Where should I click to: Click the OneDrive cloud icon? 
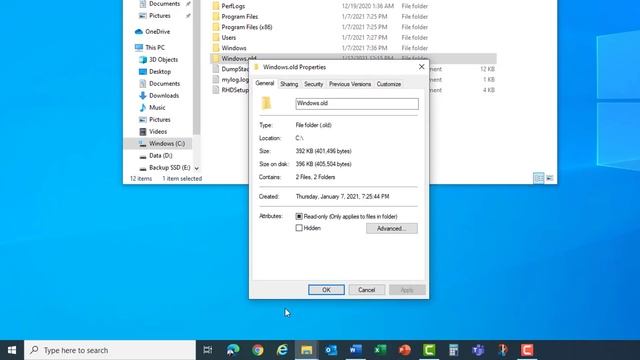click(139, 31)
